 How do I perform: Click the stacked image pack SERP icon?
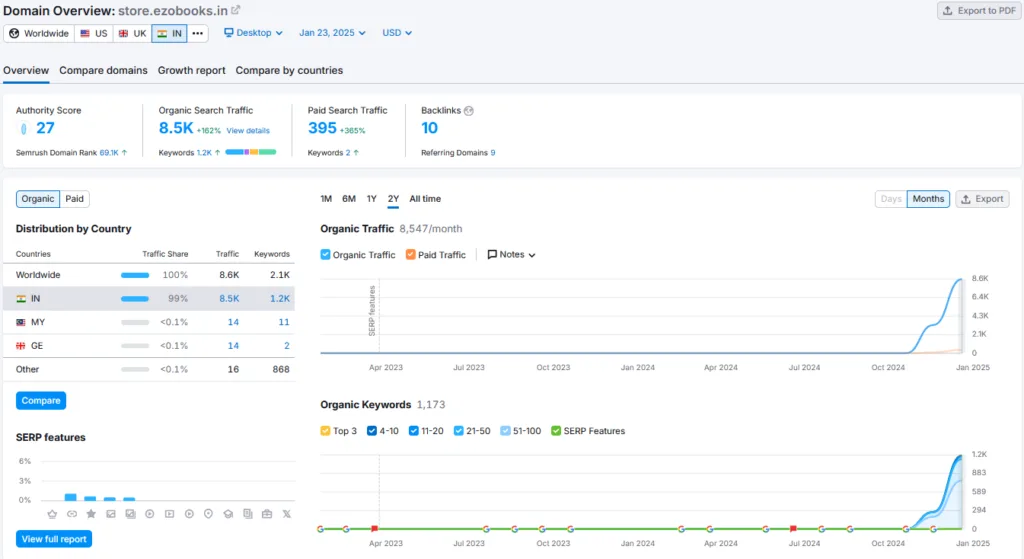(x=131, y=514)
